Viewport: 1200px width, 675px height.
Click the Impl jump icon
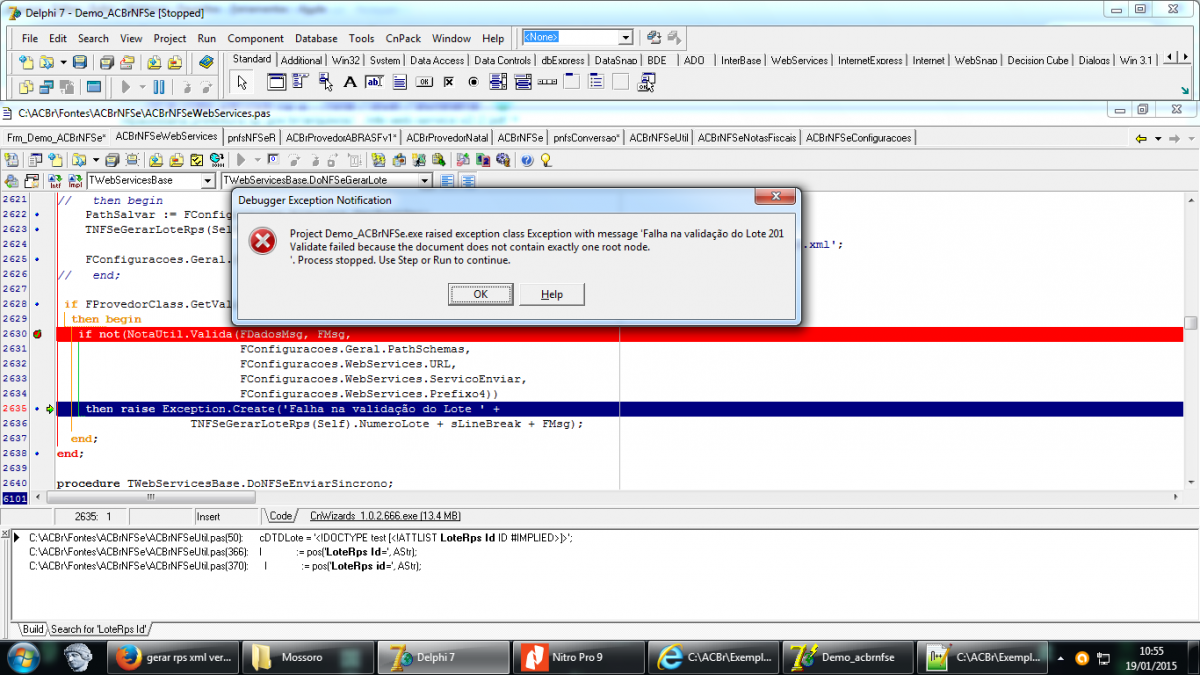point(75,181)
